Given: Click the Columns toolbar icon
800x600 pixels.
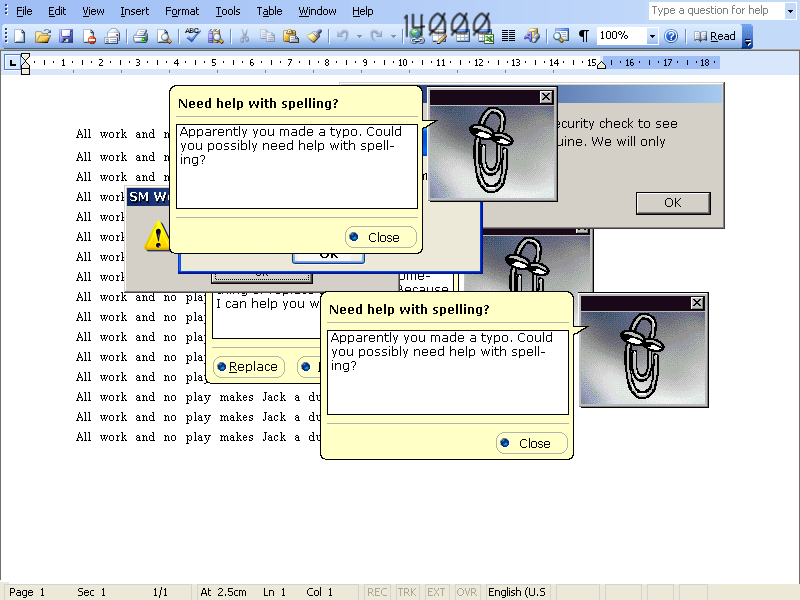Looking at the screenshot, I should pyautogui.click(x=508, y=36).
